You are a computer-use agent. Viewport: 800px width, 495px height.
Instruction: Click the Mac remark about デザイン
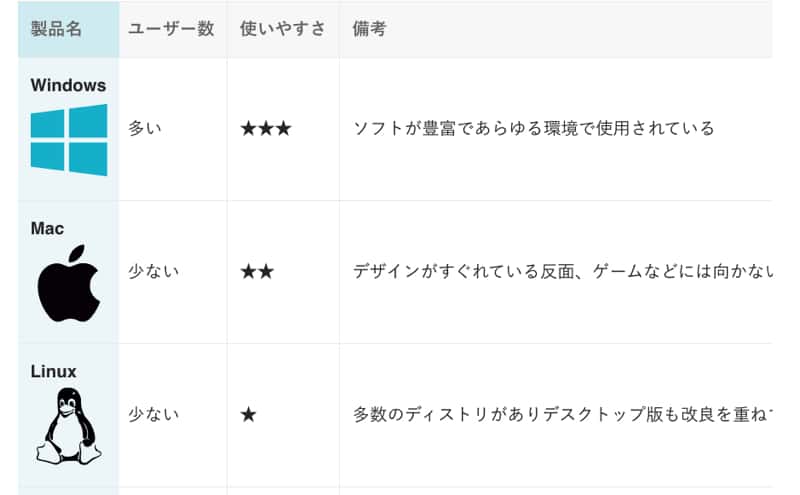[563, 271]
